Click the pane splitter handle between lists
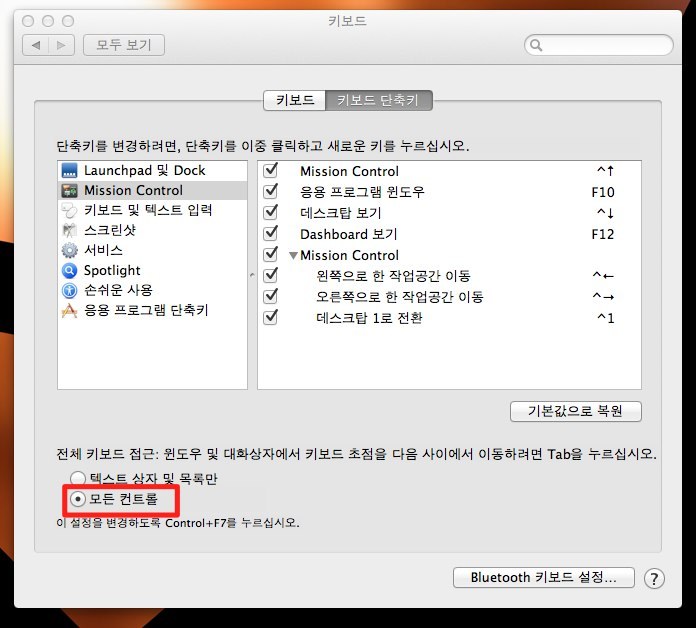Viewport: 696px width, 628px height. 252,275
